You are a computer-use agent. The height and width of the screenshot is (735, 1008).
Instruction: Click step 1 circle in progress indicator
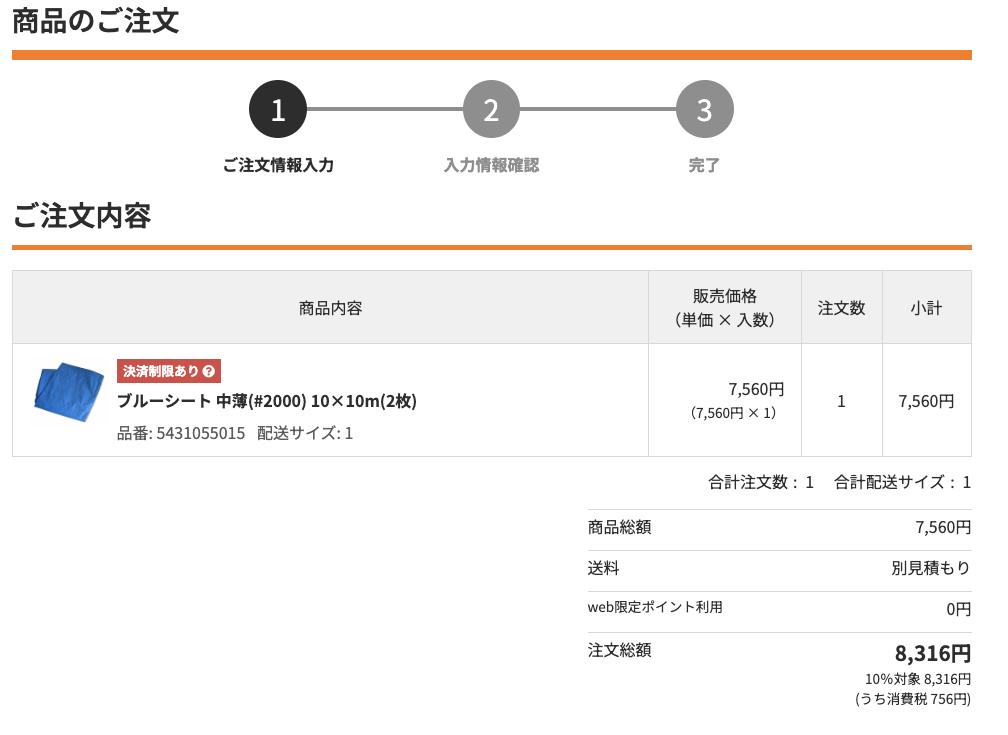point(278,109)
